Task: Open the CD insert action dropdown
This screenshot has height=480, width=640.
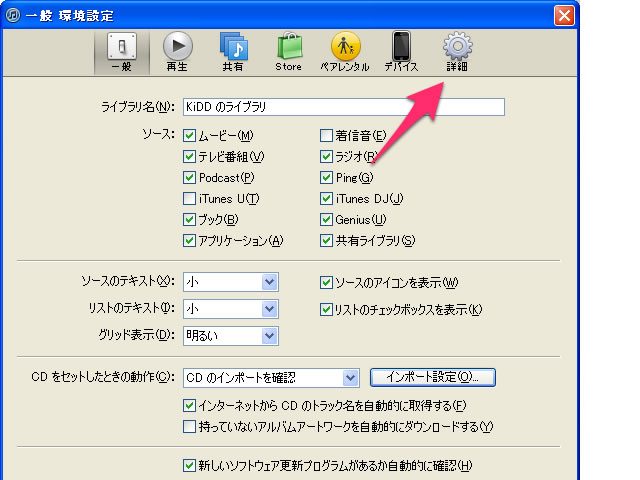Action: [271, 378]
